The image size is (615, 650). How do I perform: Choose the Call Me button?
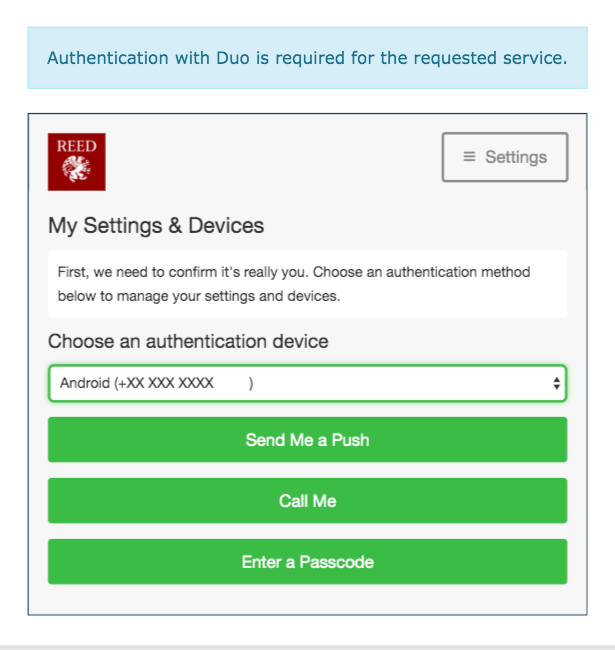pyautogui.click(x=307, y=501)
